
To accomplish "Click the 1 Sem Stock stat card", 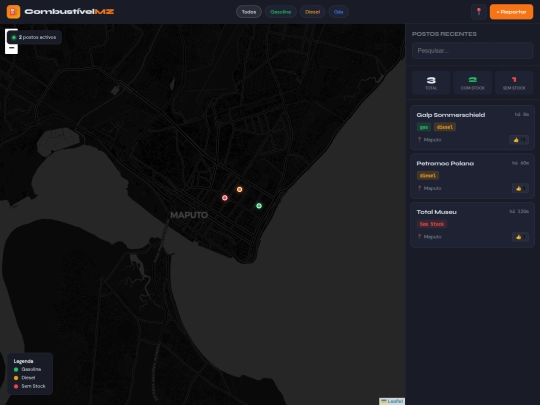I will tap(514, 83).
